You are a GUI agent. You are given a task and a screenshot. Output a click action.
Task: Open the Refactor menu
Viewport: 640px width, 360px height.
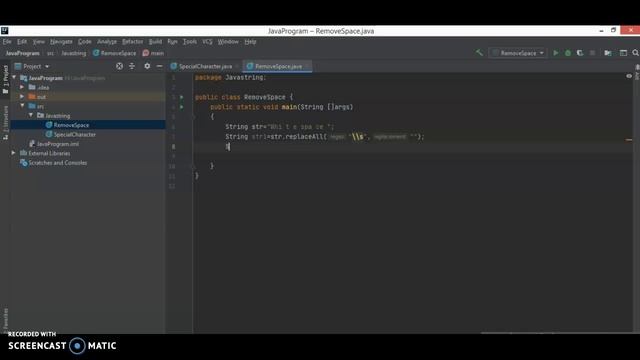[133, 42]
